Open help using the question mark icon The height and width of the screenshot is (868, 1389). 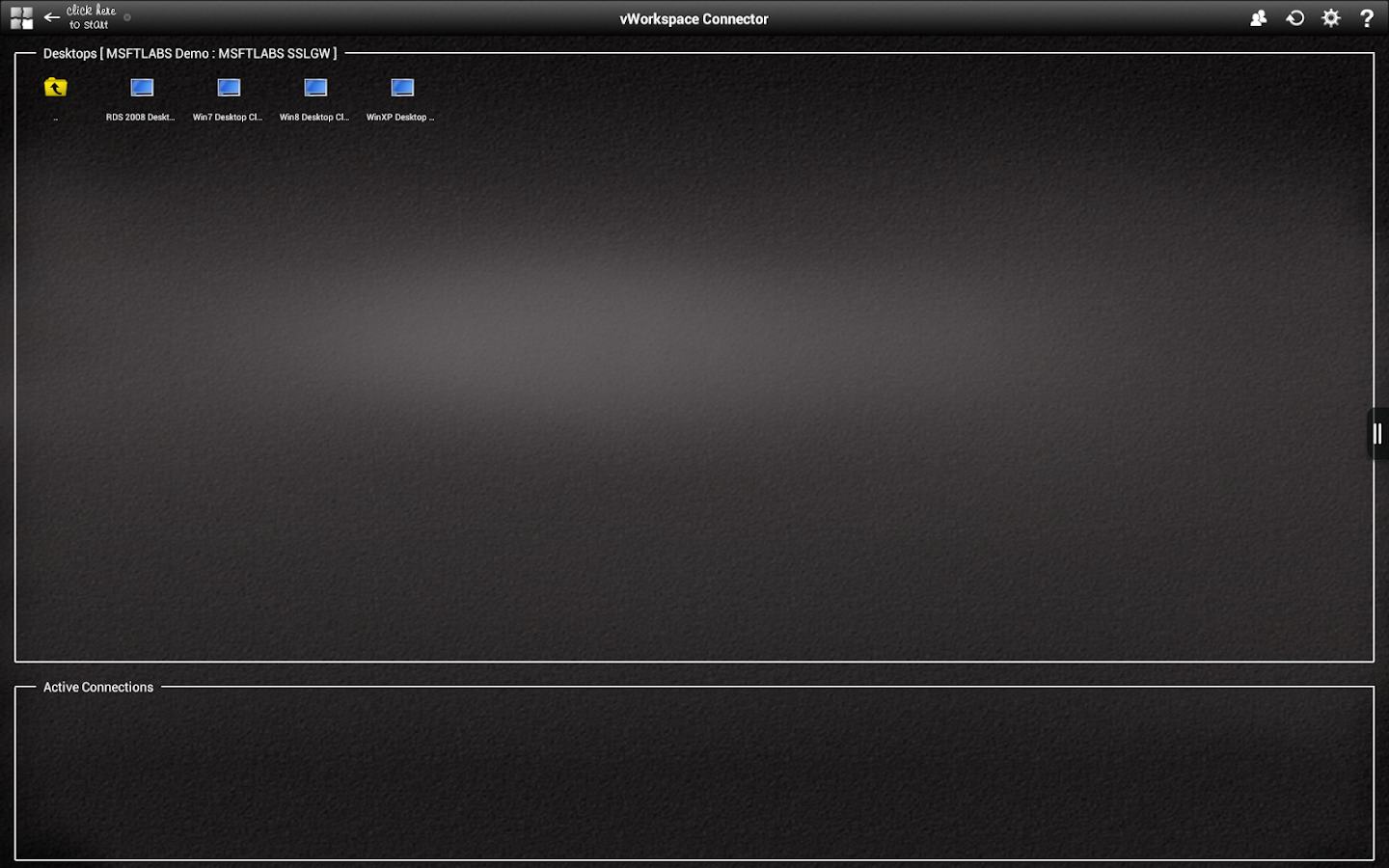(x=1367, y=17)
